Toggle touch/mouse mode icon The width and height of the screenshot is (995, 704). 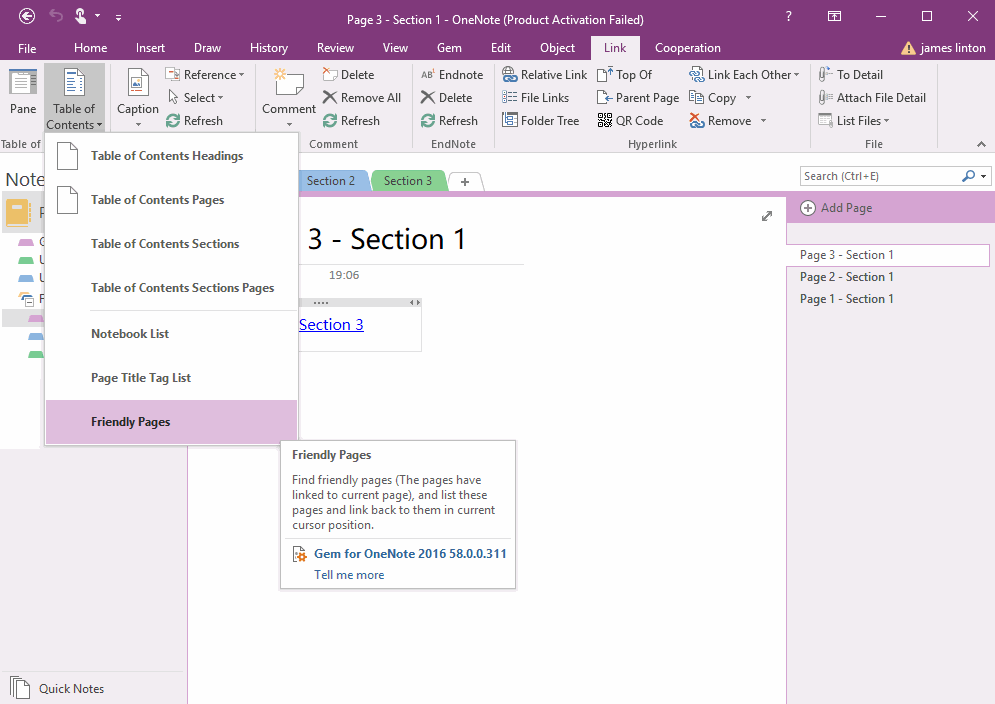pyautogui.click(x=81, y=16)
